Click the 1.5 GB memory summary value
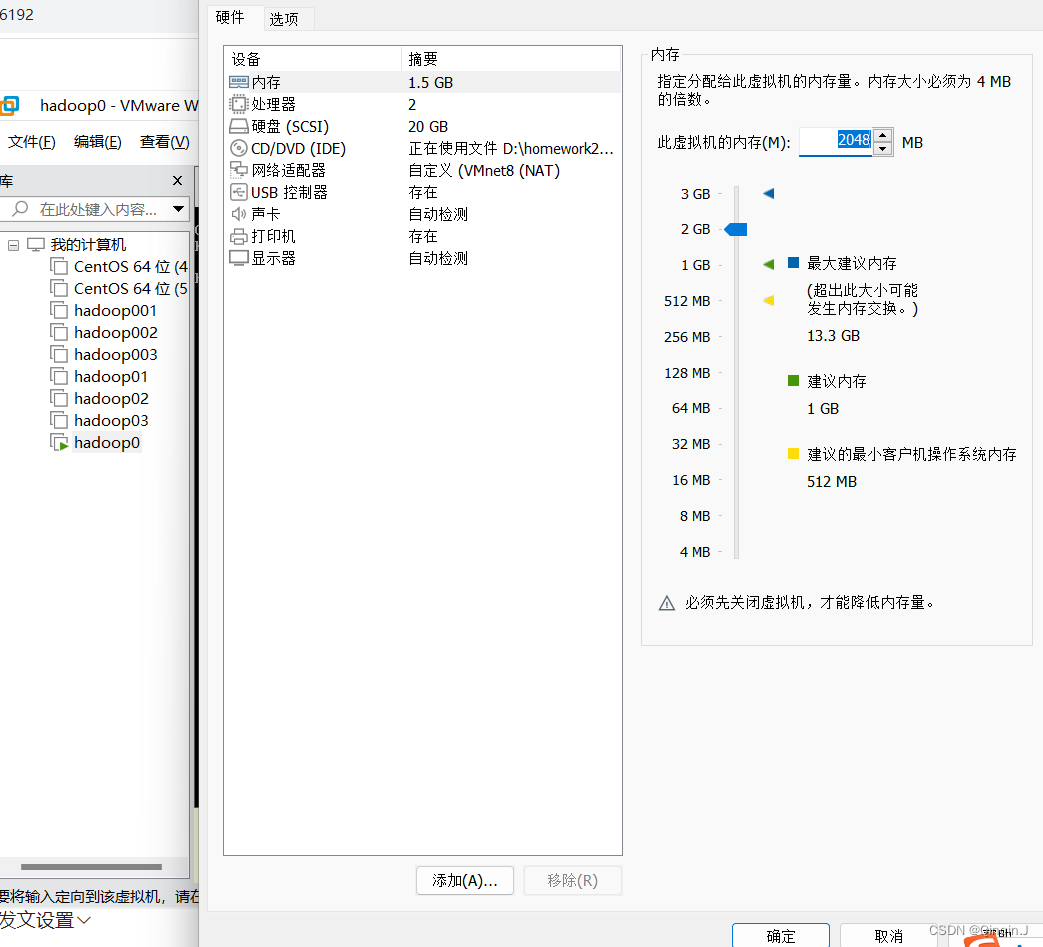The height and width of the screenshot is (947, 1043). pos(430,82)
